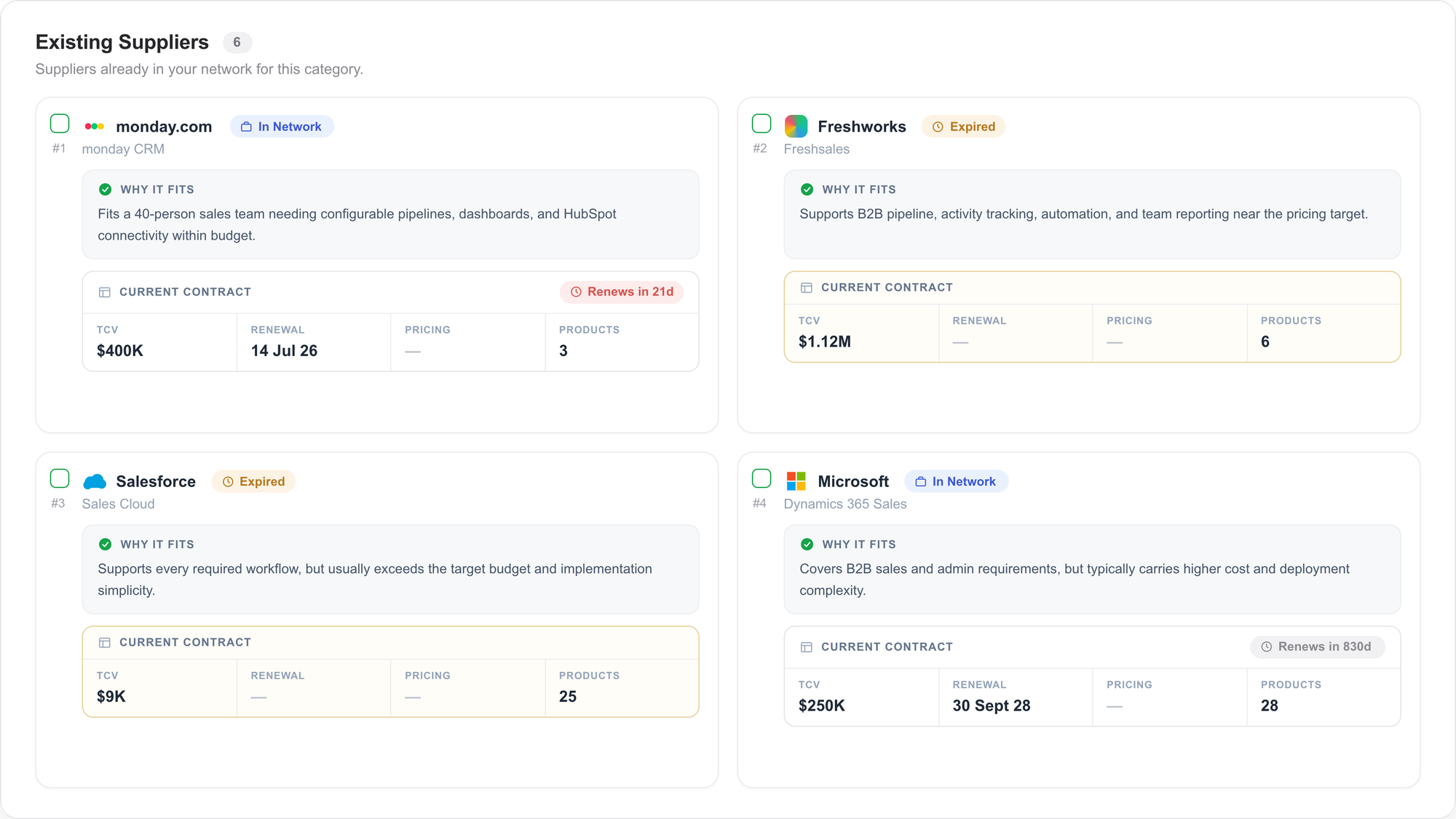This screenshot has height=819, width=1456.
Task: Select the Freshworks supplier checkbox
Action: pyautogui.click(x=761, y=124)
